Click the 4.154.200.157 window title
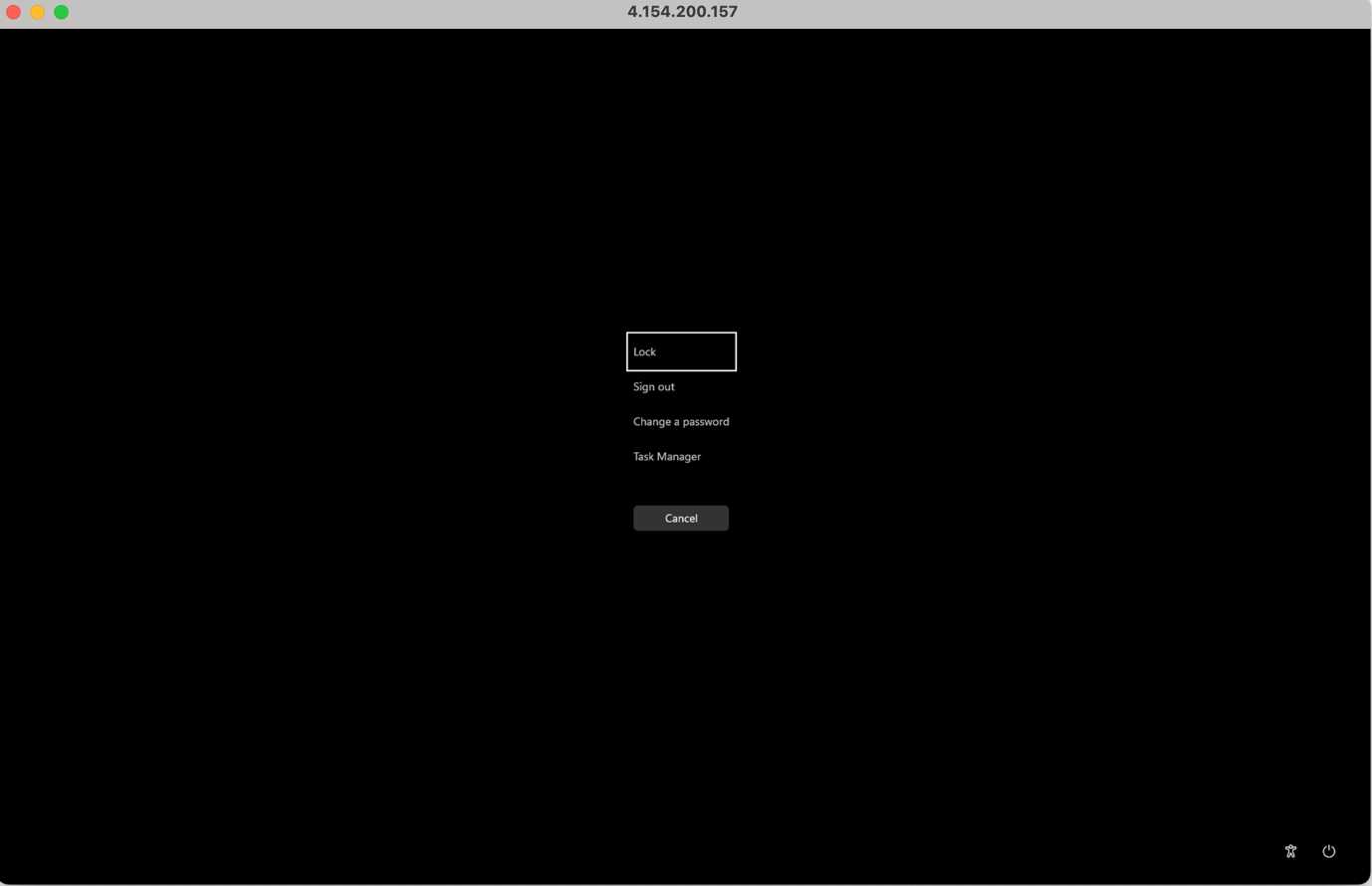The image size is (1372, 886). (682, 12)
